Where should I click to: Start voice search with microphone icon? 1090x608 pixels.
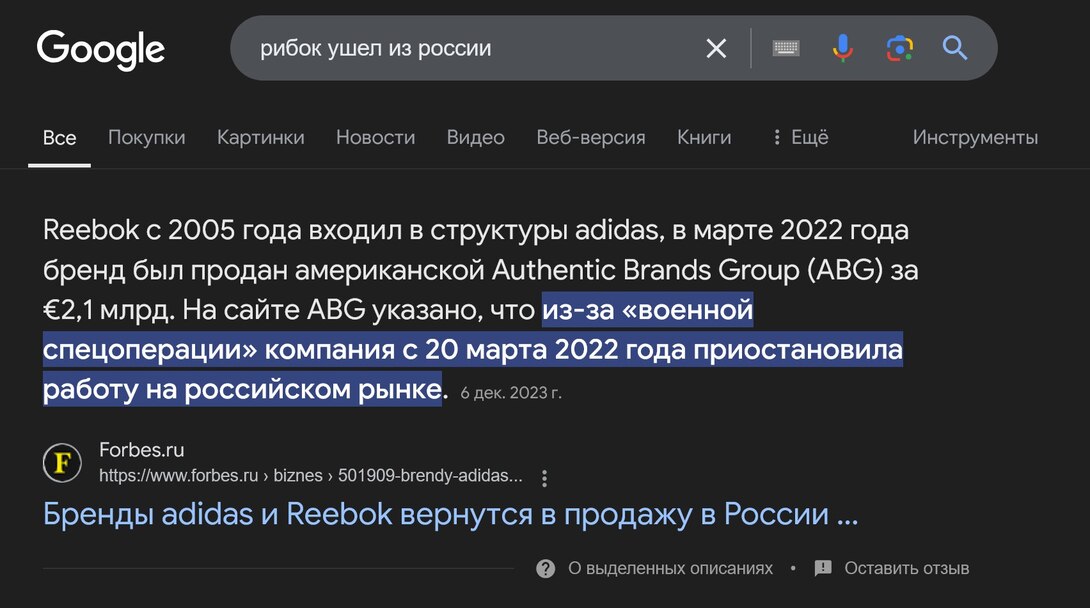843,49
